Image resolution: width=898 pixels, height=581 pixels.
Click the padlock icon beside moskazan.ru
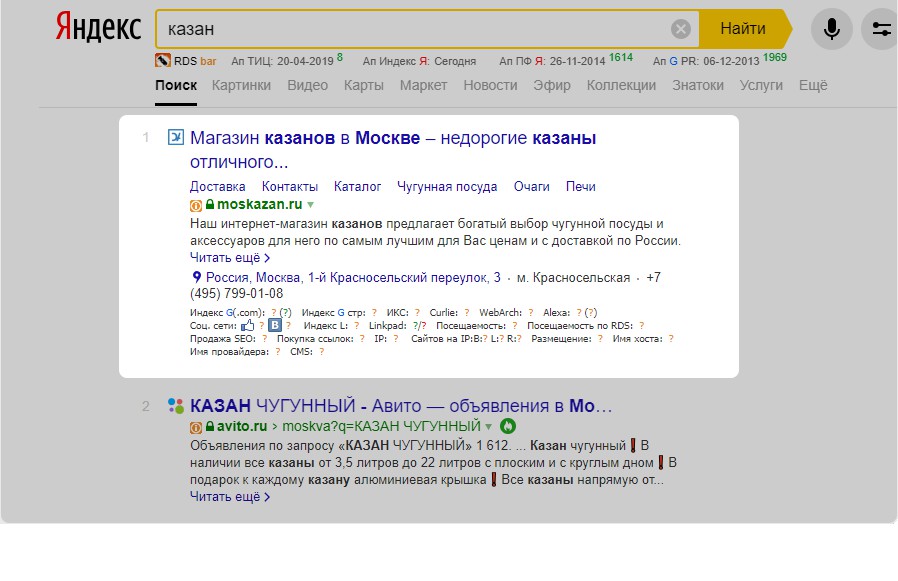[x=210, y=203]
